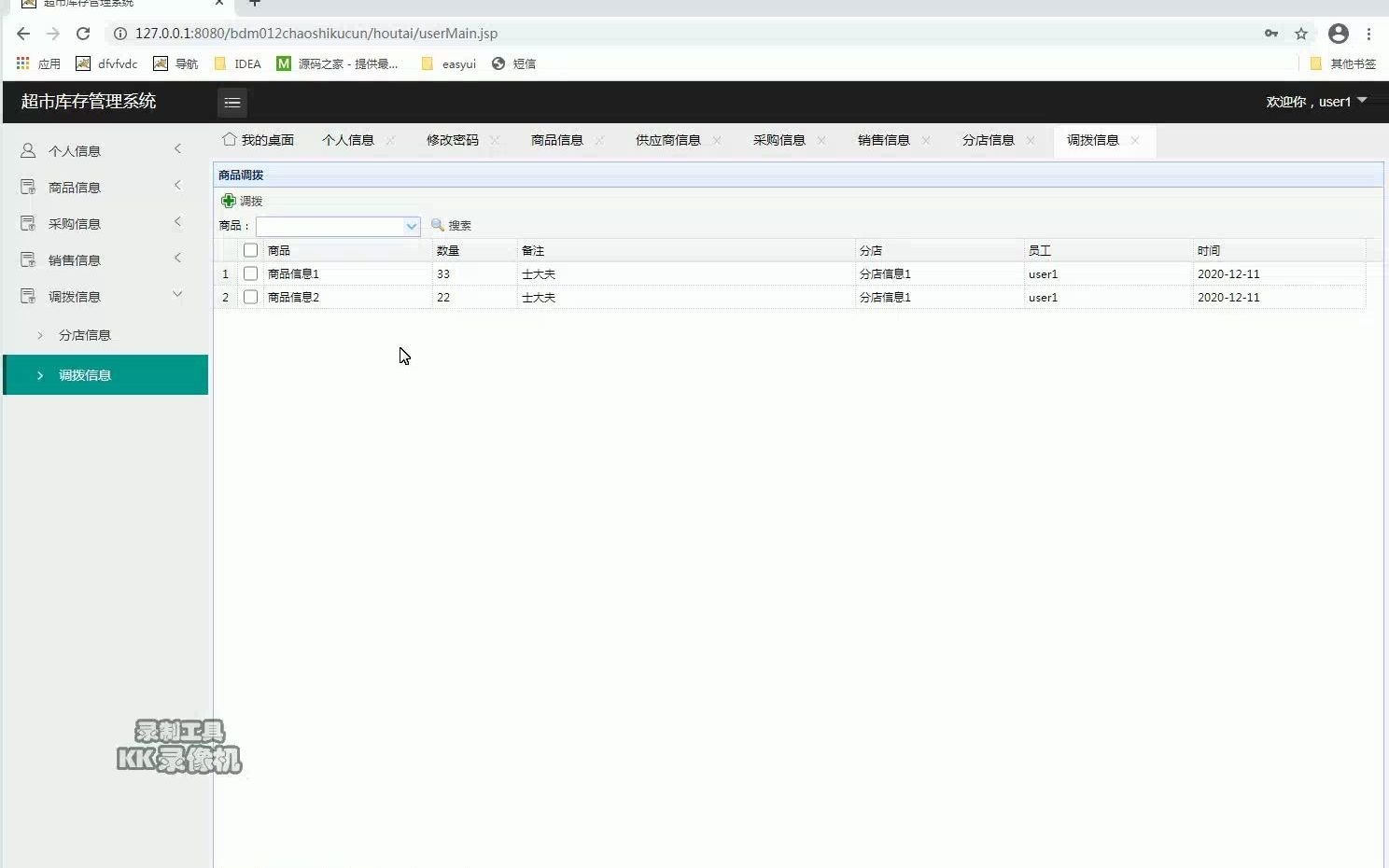
Task: Click the 采购信息 sidebar document icon
Action: coord(28,223)
